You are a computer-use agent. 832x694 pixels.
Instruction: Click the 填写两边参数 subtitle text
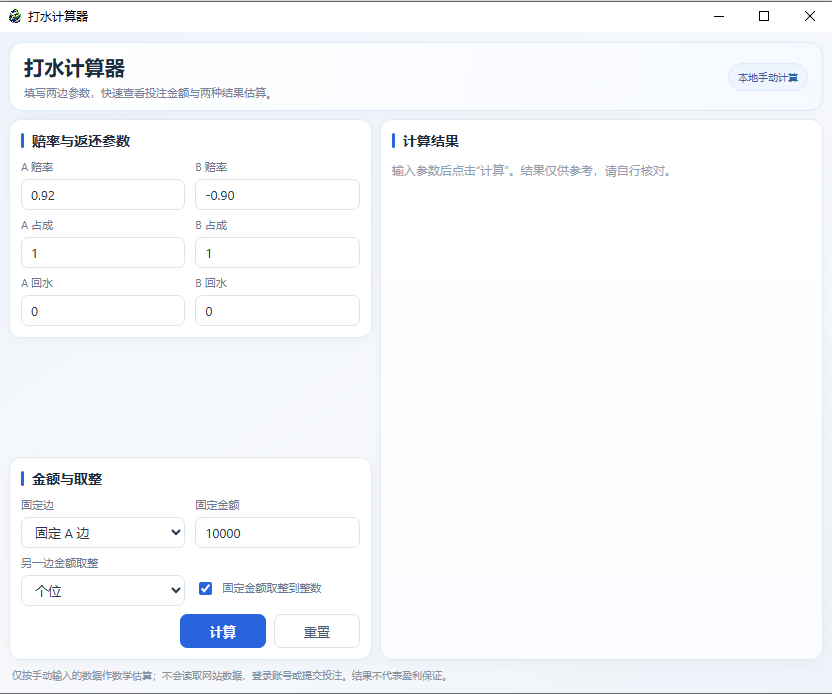(148, 93)
